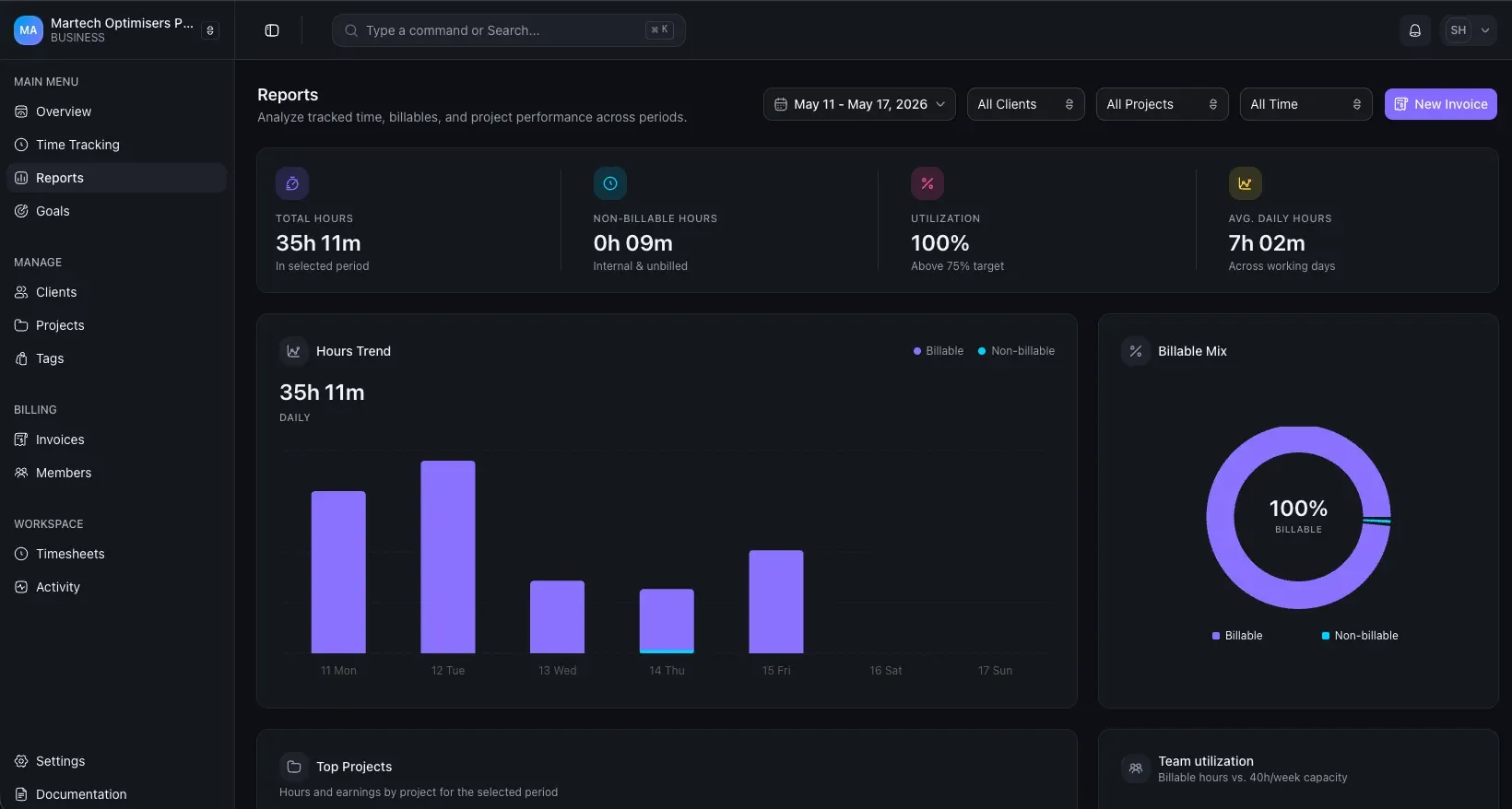Open Members page link

[116, 473]
